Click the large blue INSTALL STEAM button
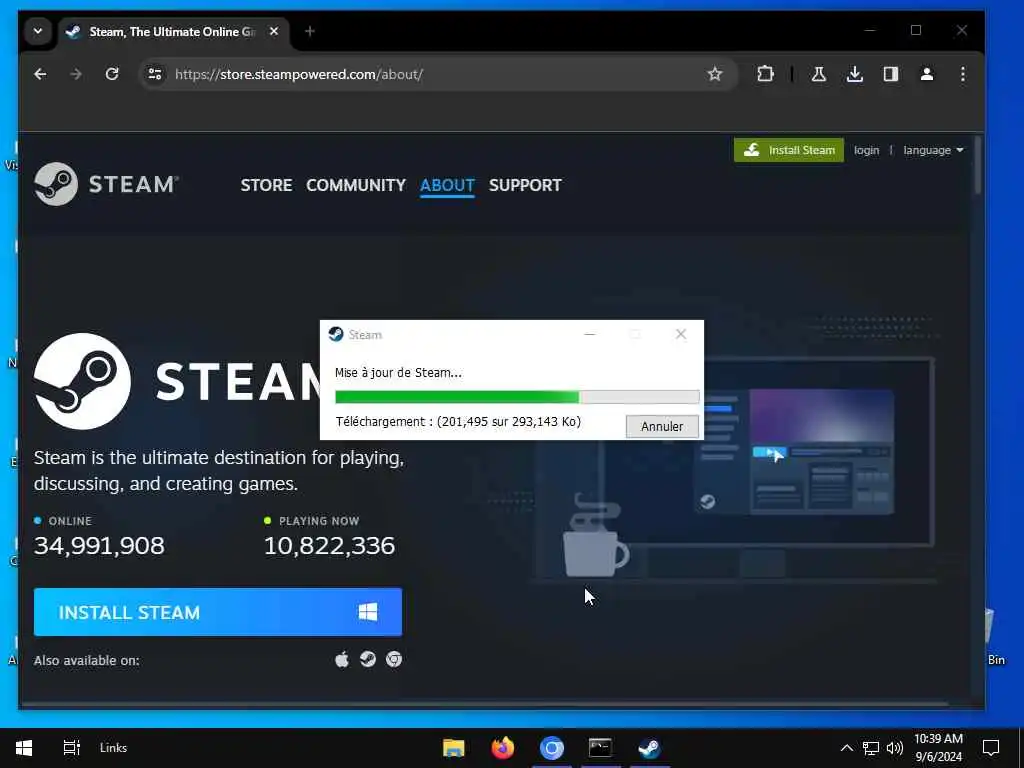This screenshot has height=768, width=1024. 217,612
